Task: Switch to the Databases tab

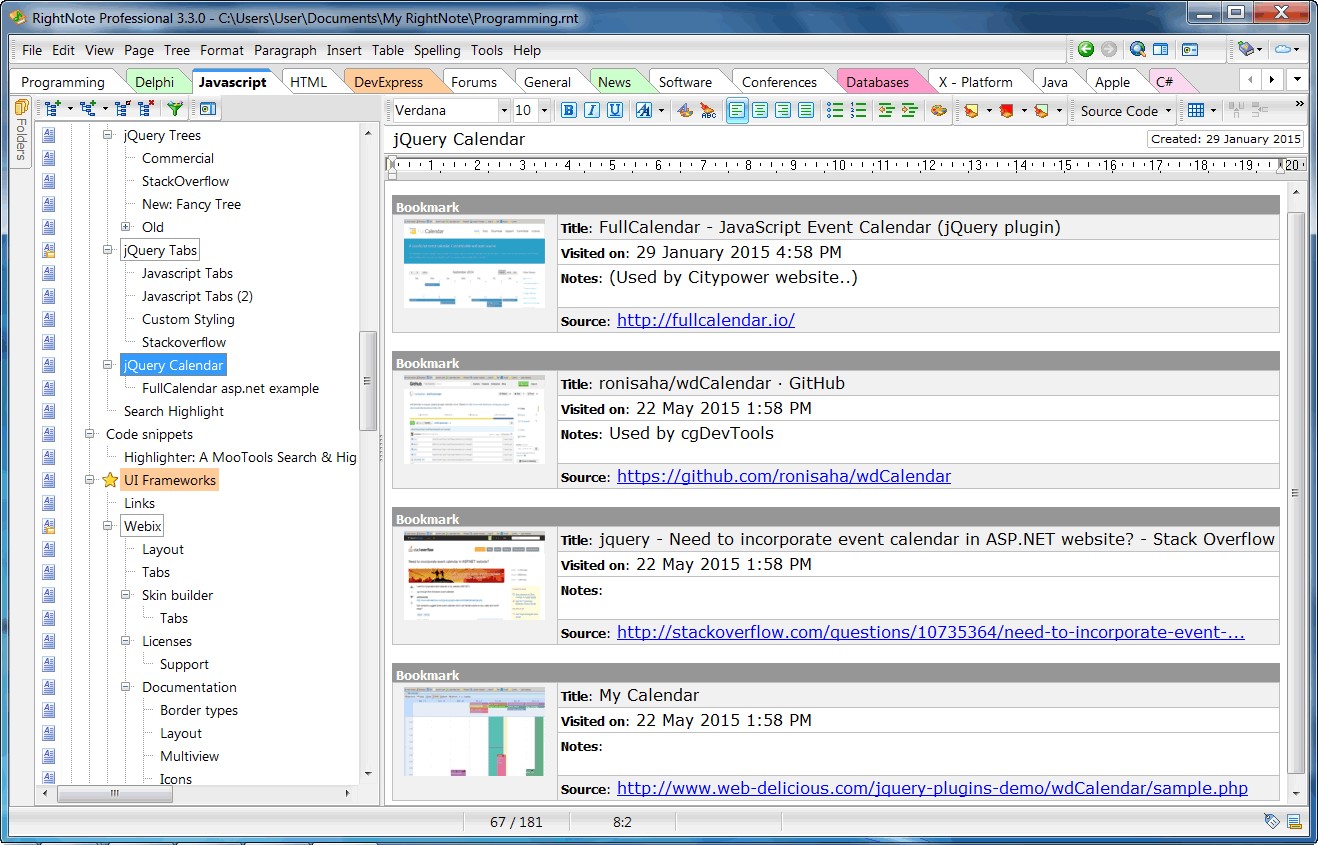Action: (877, 82)
